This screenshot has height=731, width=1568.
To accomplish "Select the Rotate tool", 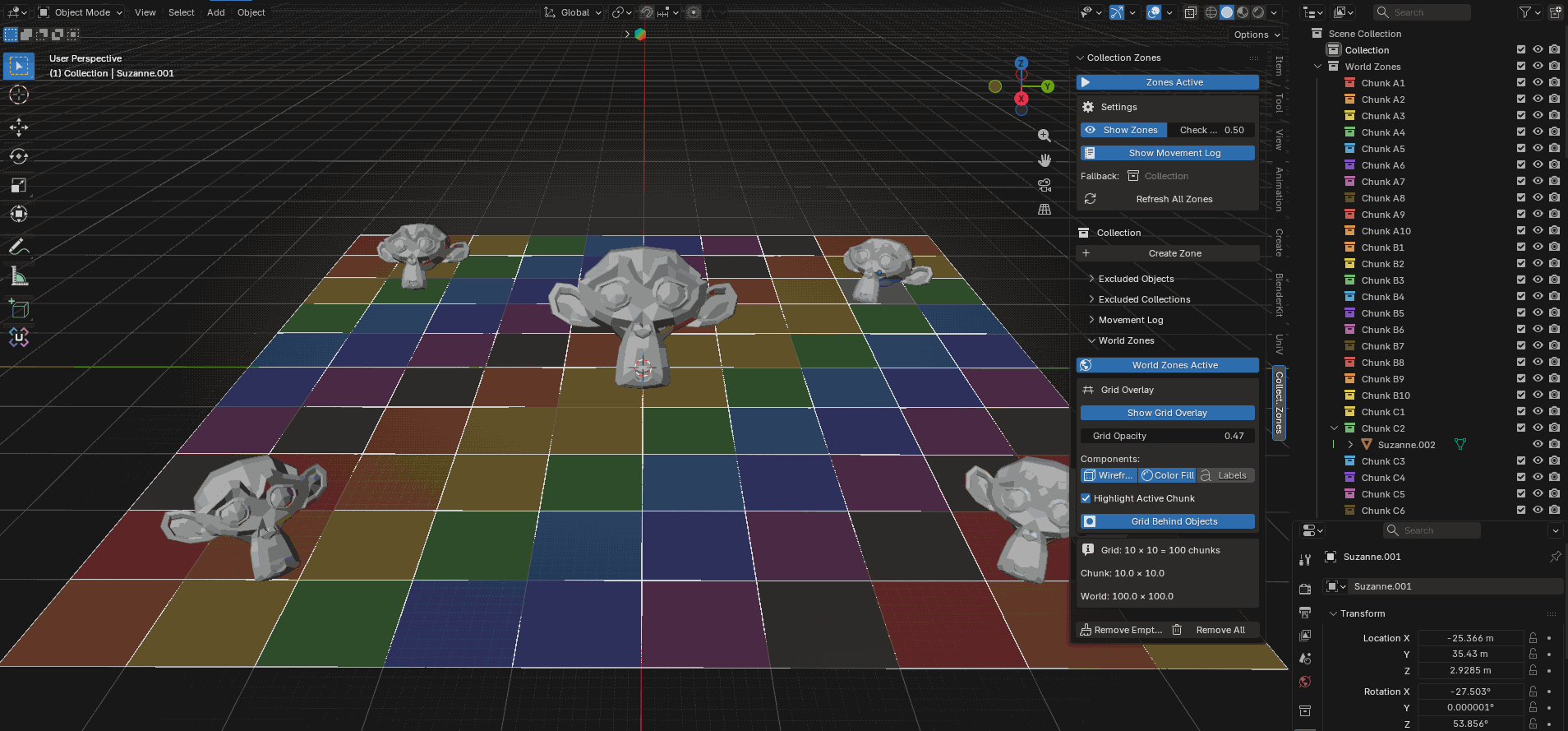I will 19,156.
